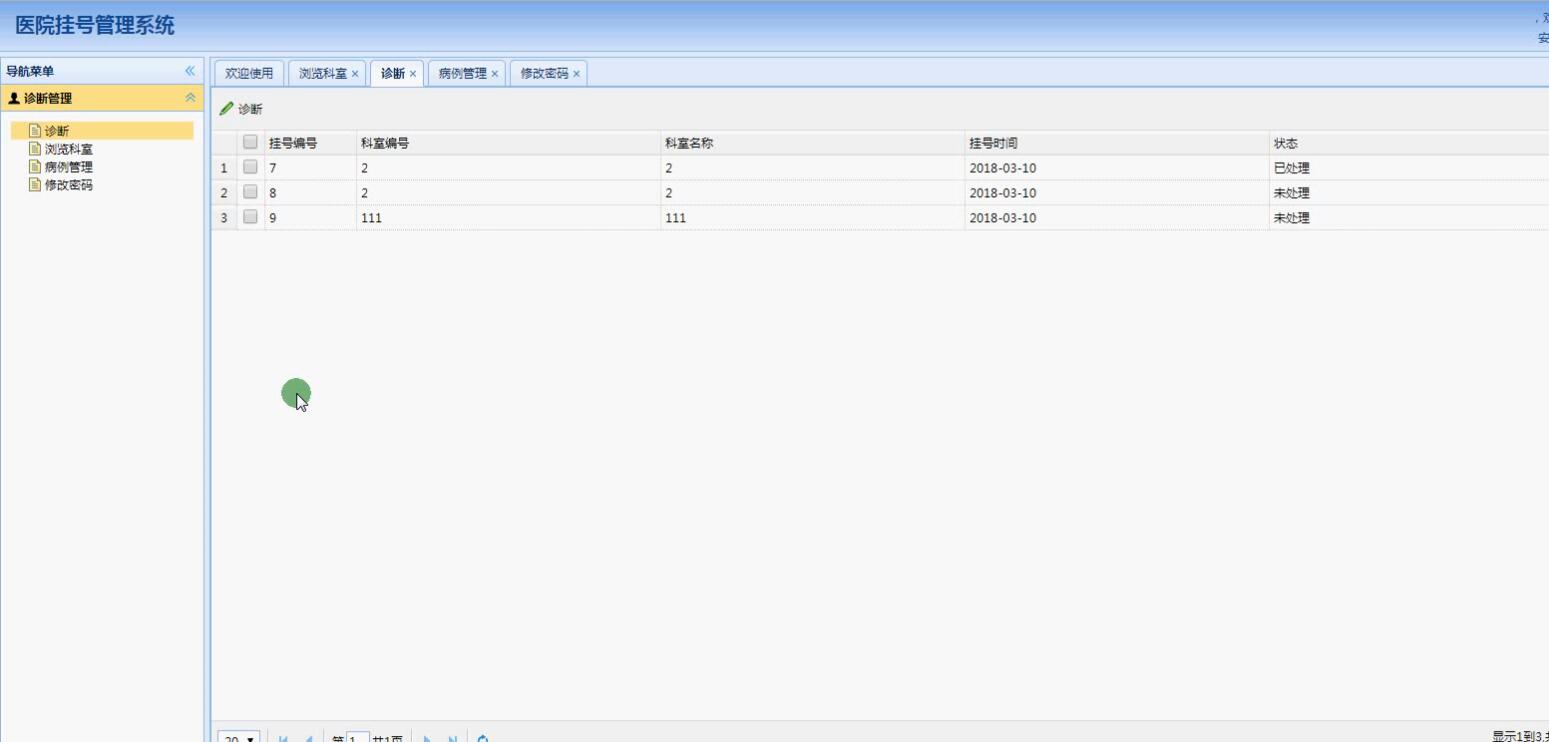Screen dimensions: 1549x742
Task: Tick the checkbox for 挂号编号 7
Action: (250, 167)
